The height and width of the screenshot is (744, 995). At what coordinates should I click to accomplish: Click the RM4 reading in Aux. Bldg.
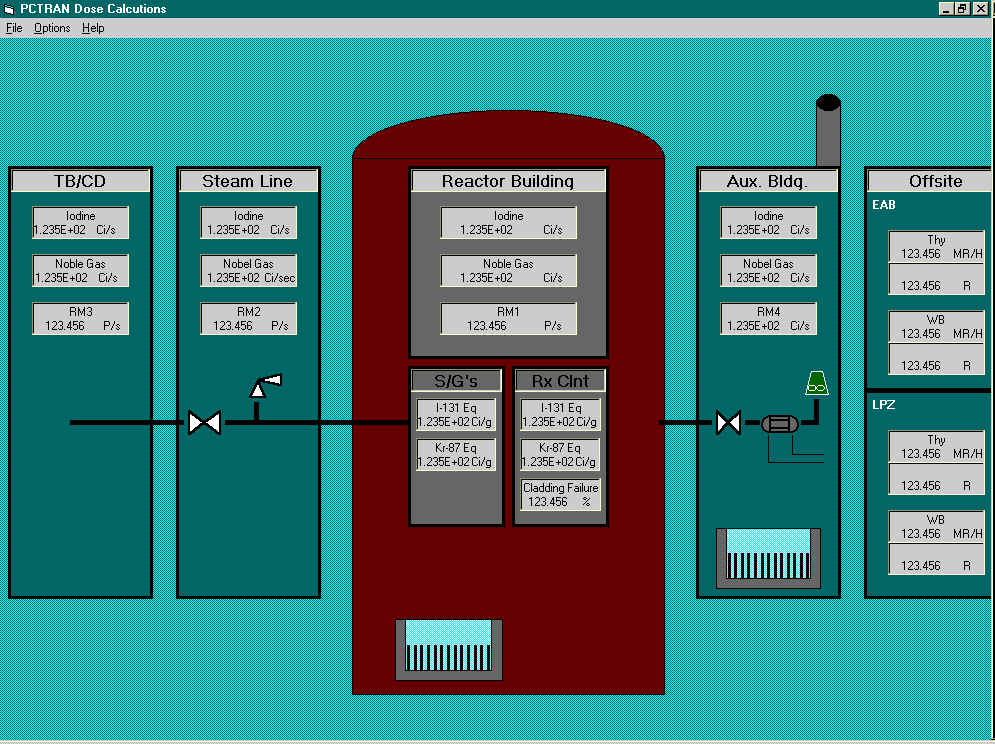(768, 319)
